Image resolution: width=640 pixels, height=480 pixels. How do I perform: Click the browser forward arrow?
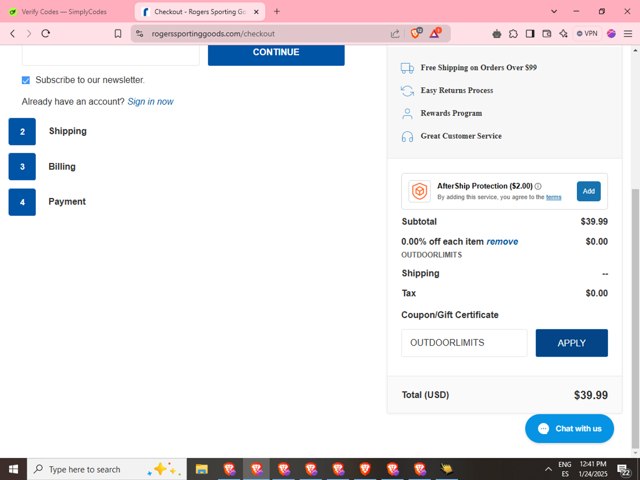(29, 34)
